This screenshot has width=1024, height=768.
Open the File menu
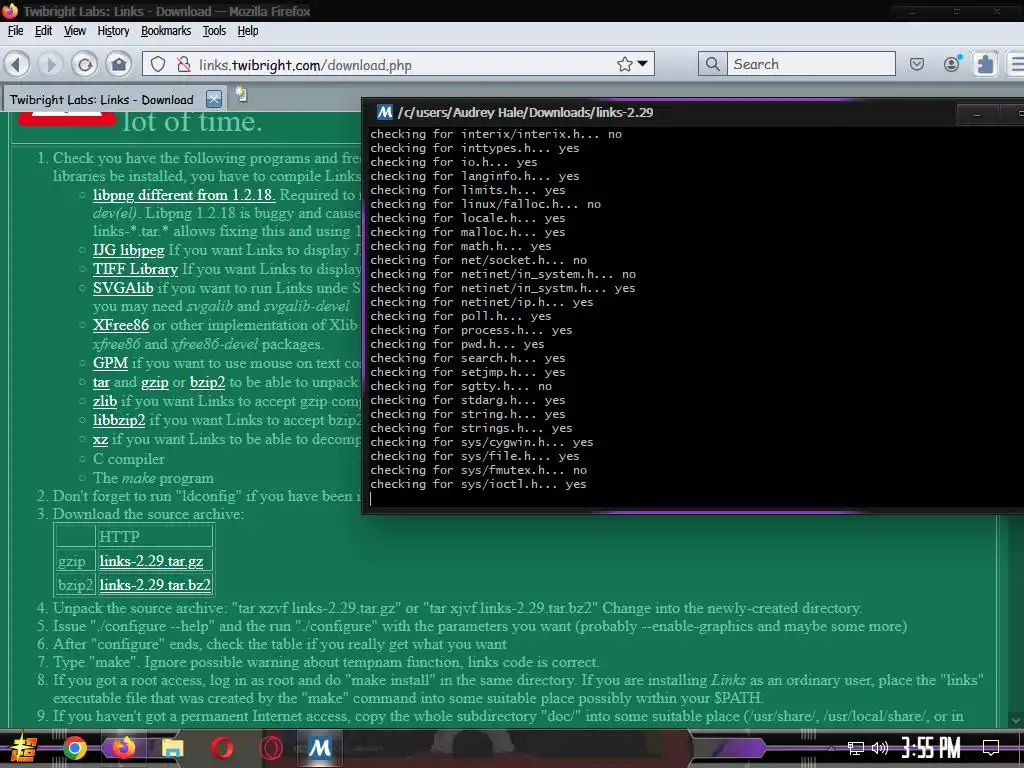point(15,31)
